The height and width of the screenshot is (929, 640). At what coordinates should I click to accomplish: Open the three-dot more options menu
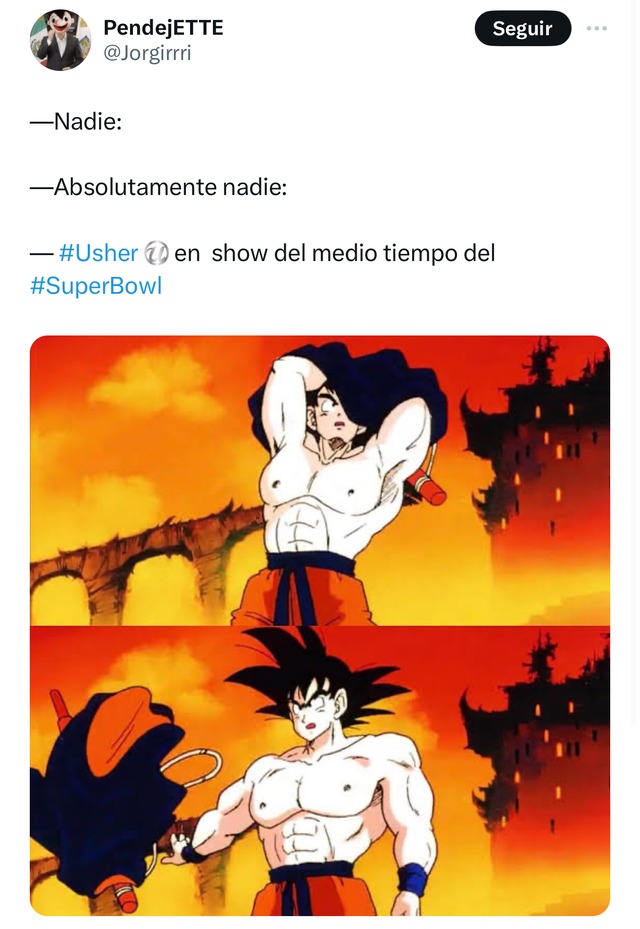pyautogui.click(x=597, y=28)
